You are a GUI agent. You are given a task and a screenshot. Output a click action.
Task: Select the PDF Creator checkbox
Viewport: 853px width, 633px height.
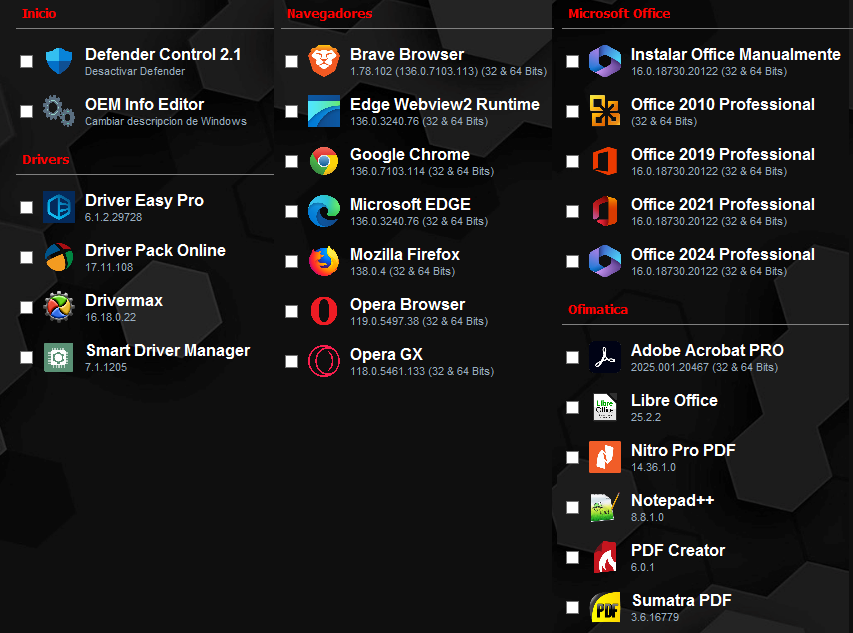(572, 558)
